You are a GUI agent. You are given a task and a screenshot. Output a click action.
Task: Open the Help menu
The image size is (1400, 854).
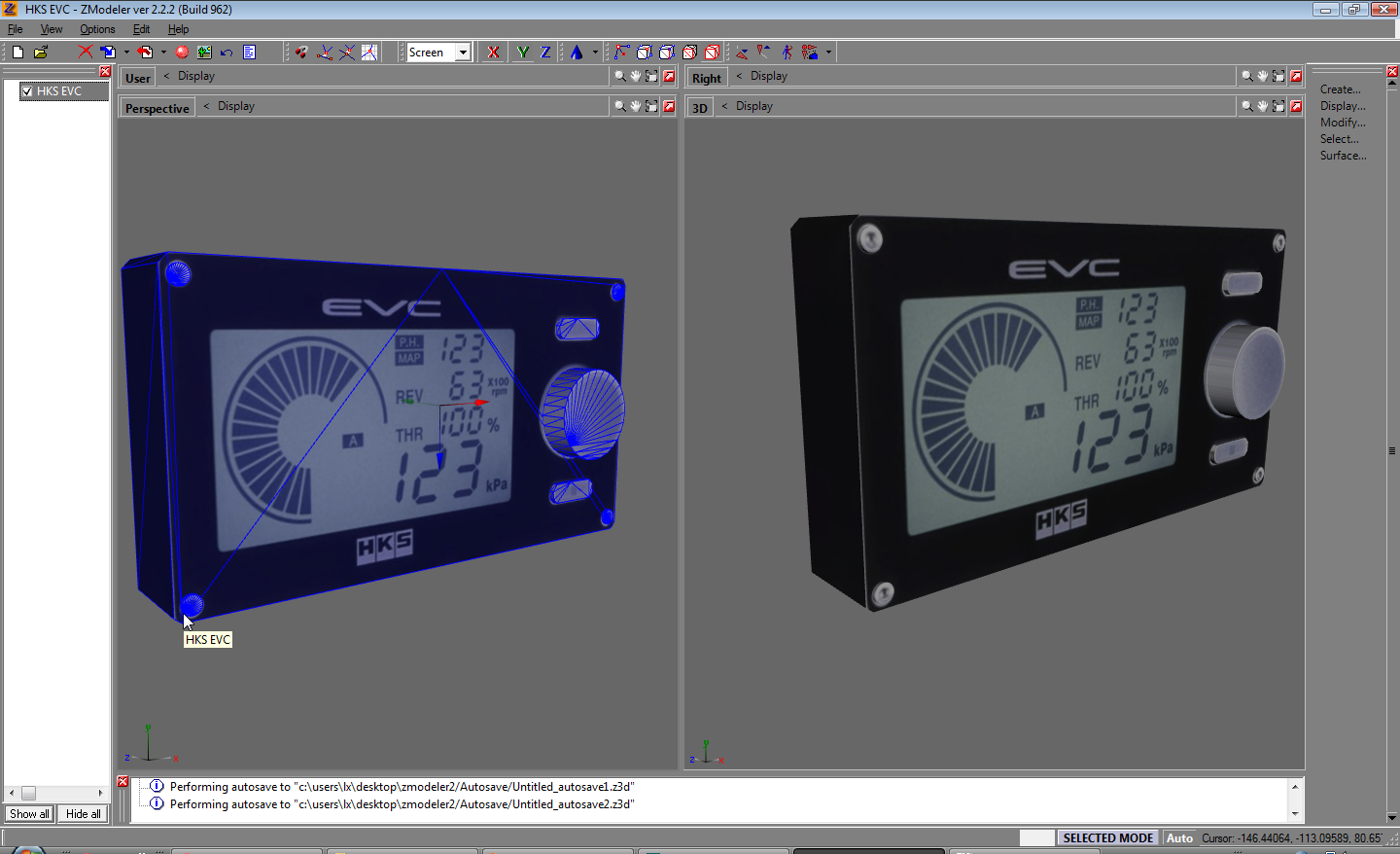pyautogui.click(x=178, y=29)
